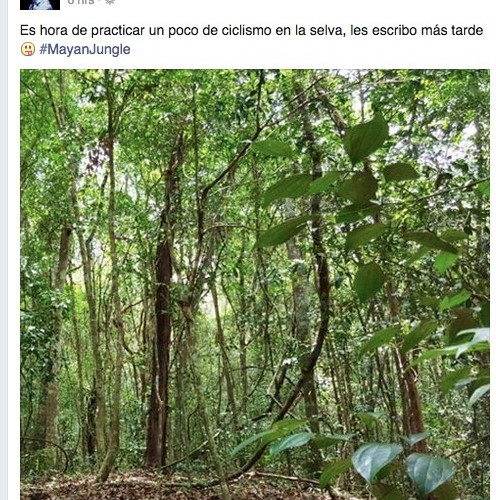This screenshot has width=496, height=500.
Task: Click the hash symbol of MayanJungle tag
Action: tap(43, 49)
